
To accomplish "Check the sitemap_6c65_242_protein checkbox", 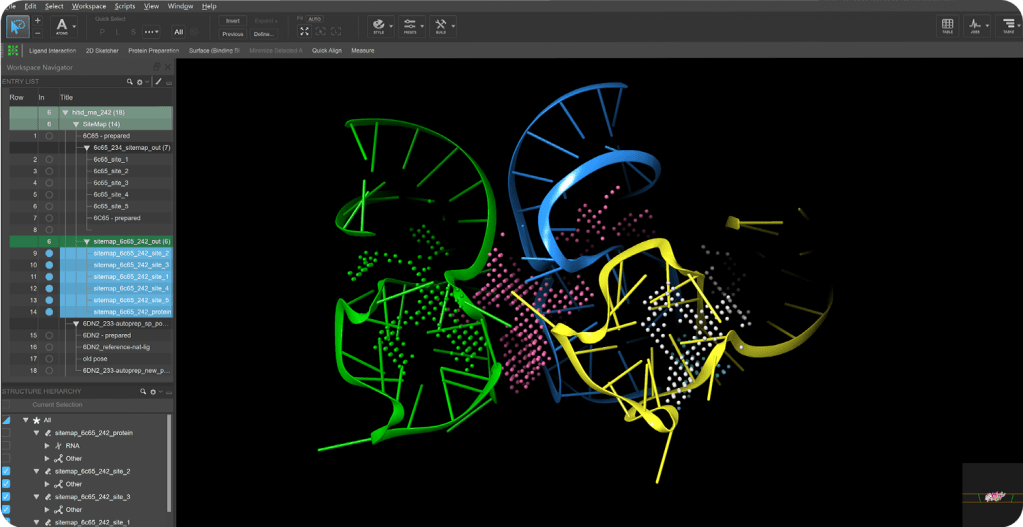I will [x=6, y=433].
